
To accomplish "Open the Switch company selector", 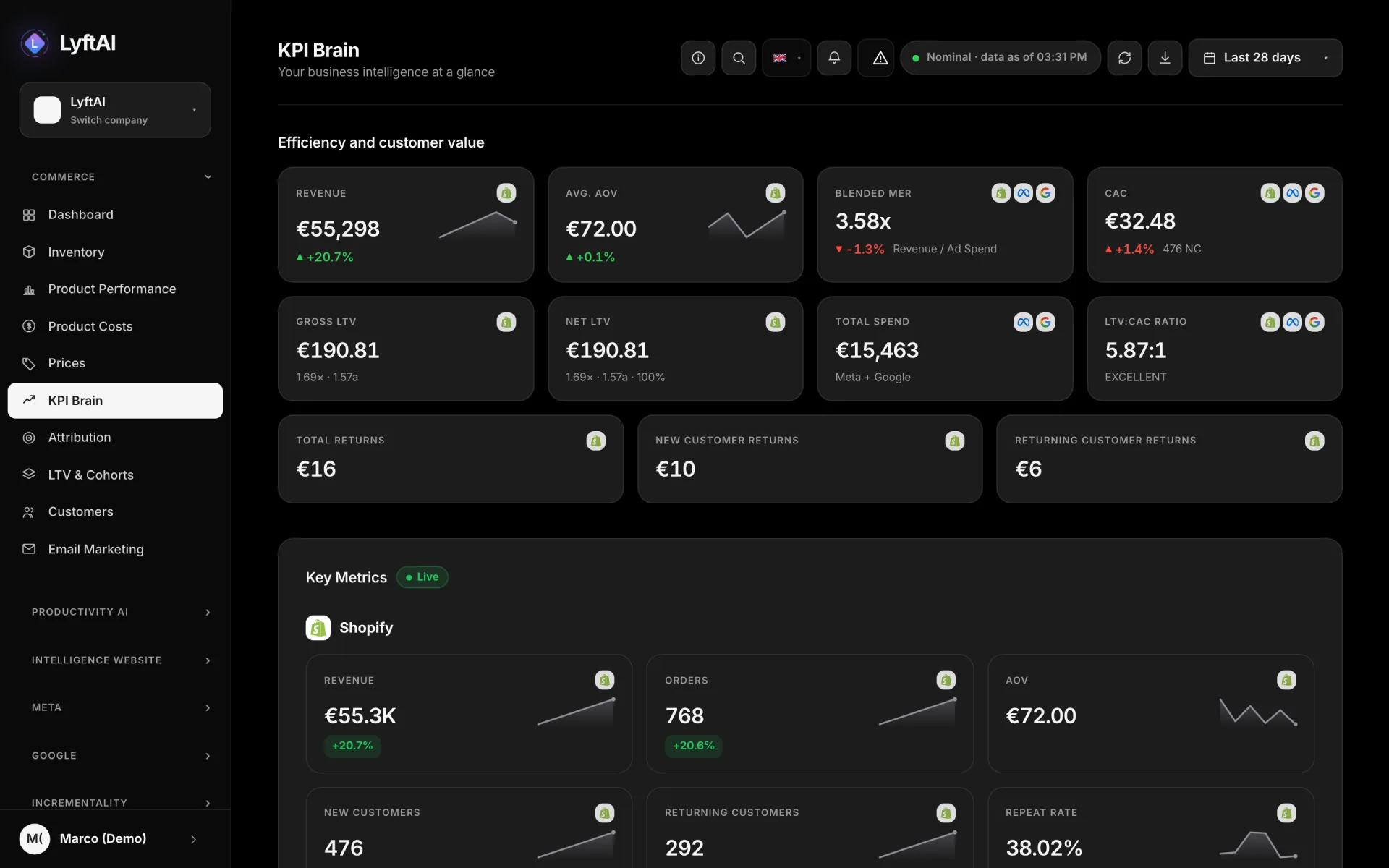I will pos(115,110).
